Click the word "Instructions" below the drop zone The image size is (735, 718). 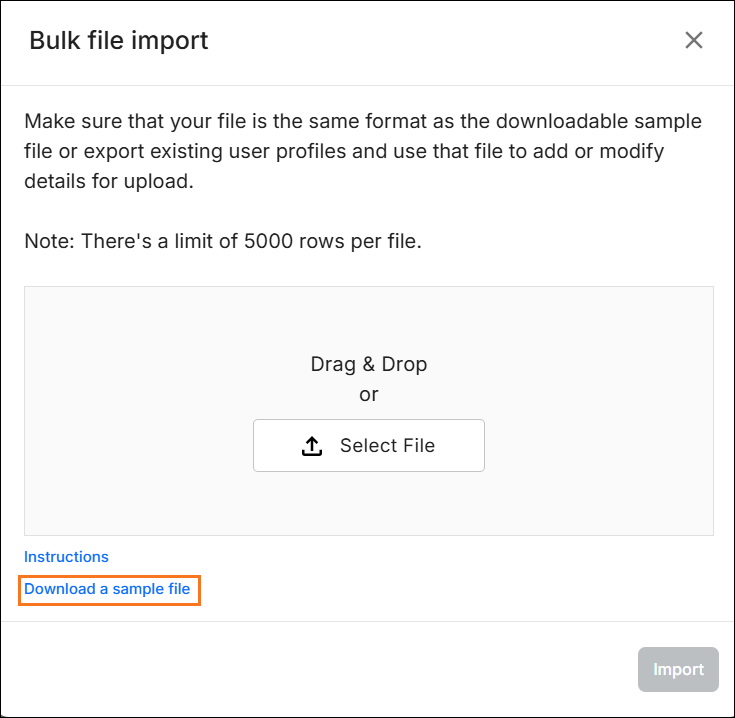66,557
